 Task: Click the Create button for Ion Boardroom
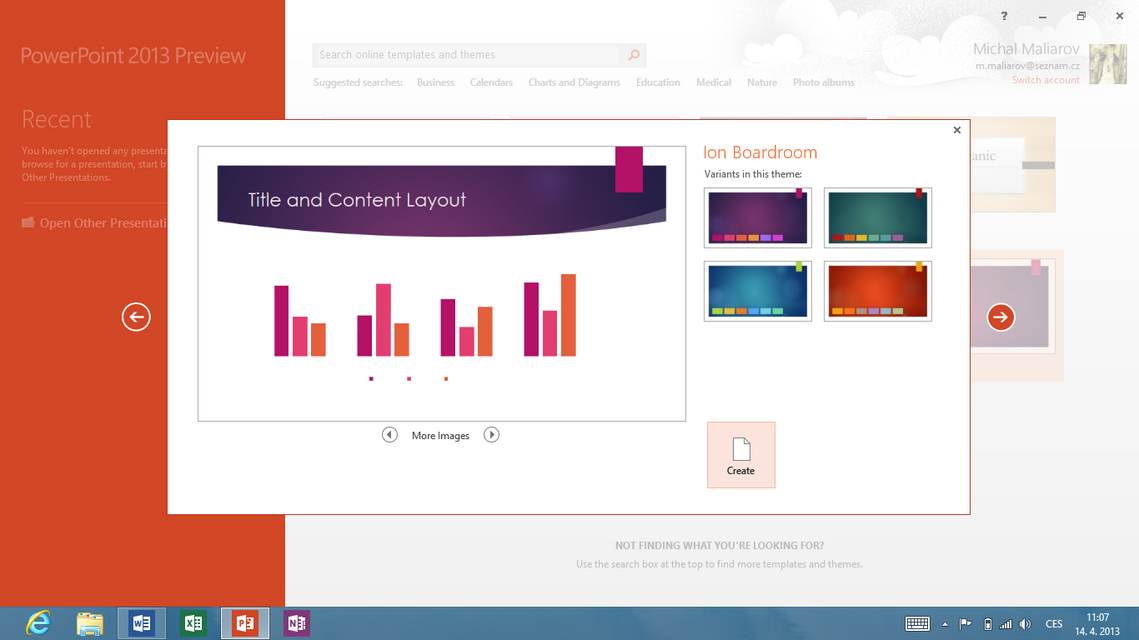[x=740, y=455]
